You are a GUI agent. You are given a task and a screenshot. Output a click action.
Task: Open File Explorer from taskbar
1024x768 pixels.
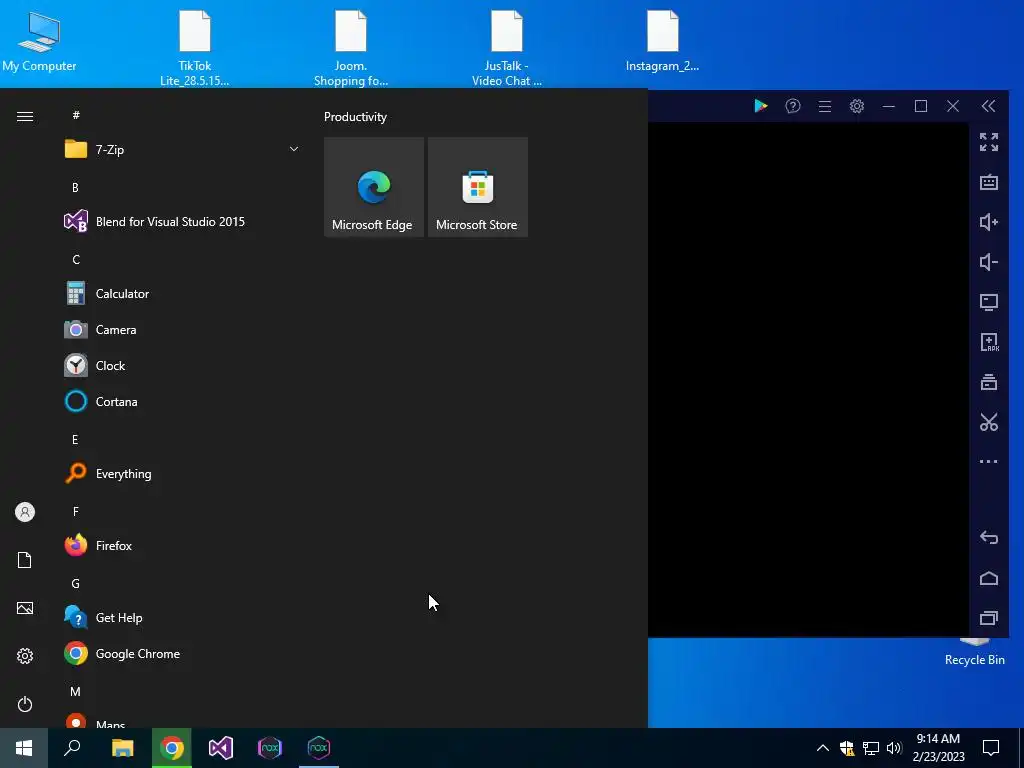(122, 748)
